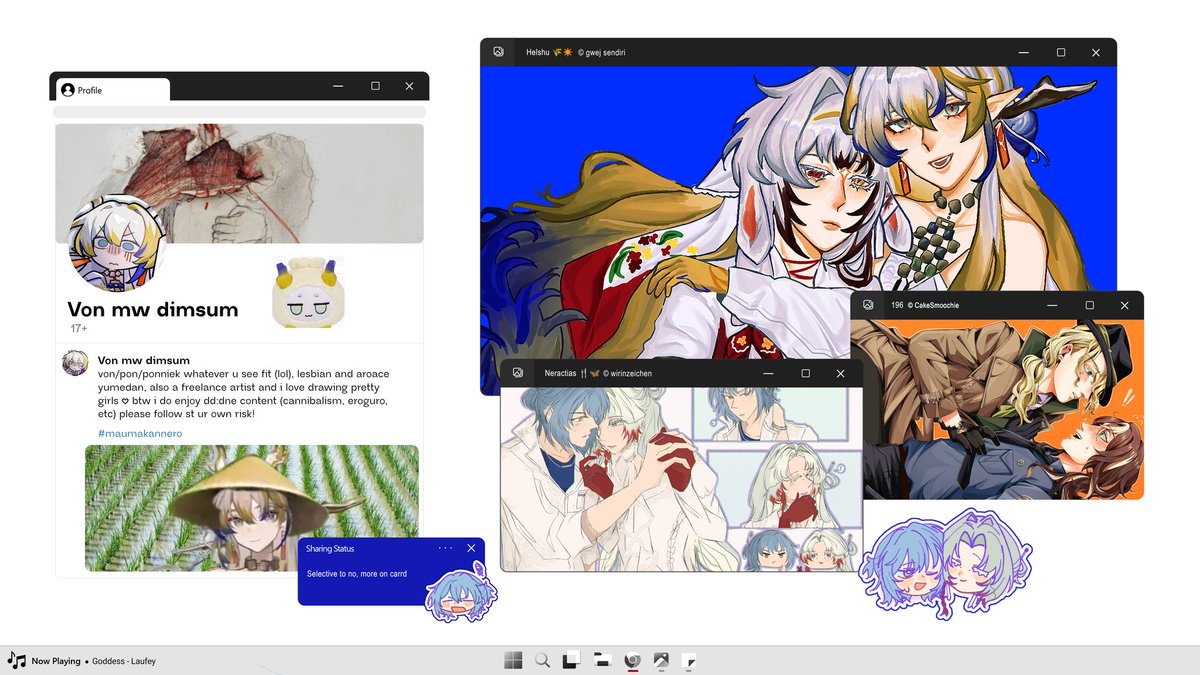Click the 'Sharing Status' popup title
This screenshot has height=675, width=1200.
pos(330,549)
